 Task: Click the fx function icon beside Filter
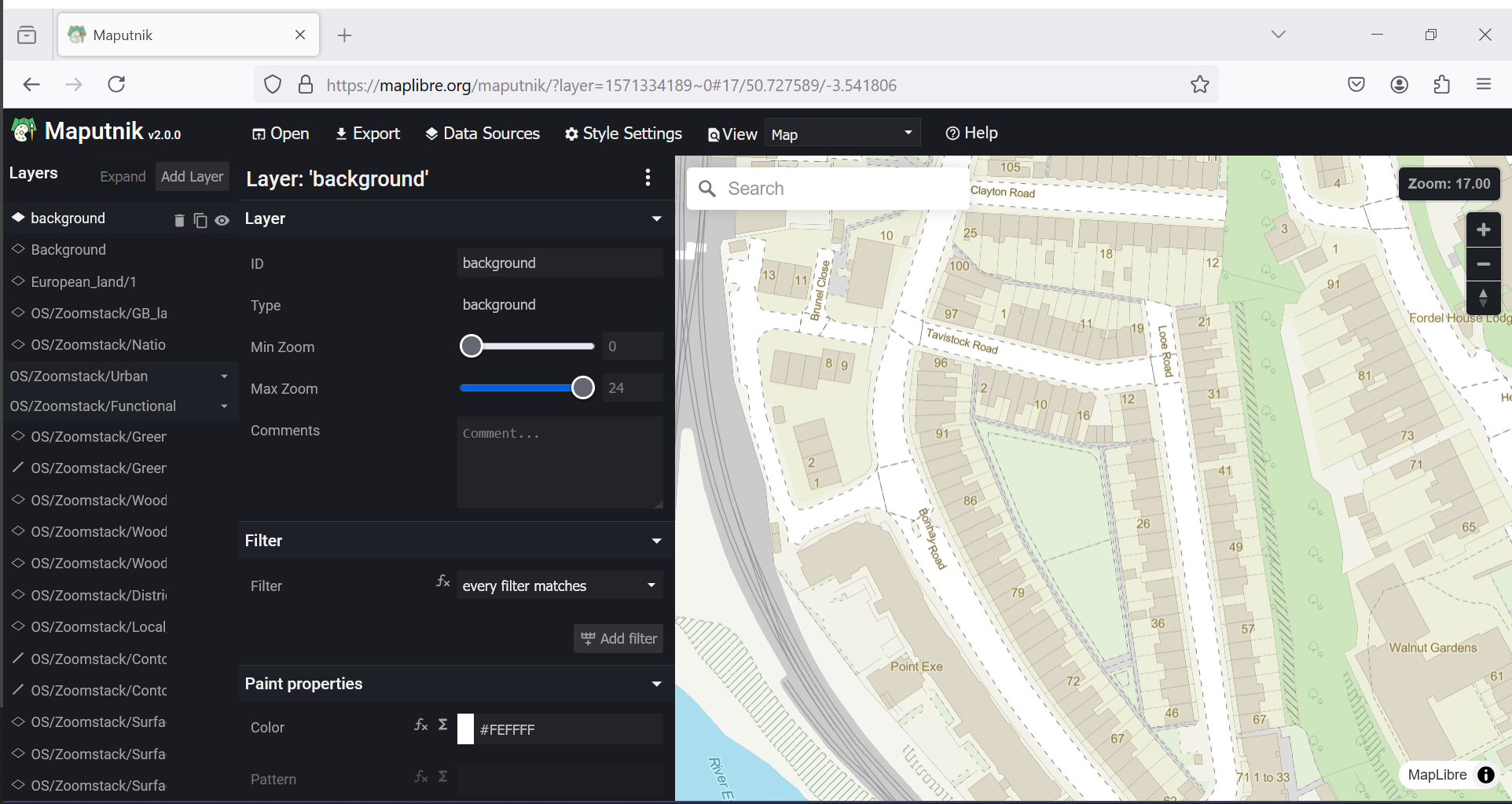[443, 582]
